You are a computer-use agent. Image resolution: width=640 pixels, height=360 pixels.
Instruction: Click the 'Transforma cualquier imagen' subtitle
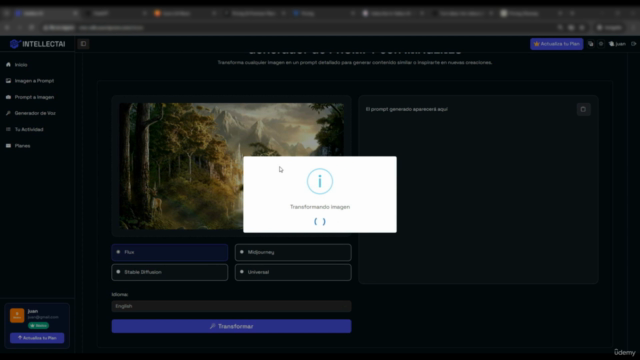[x=355, y=62]
